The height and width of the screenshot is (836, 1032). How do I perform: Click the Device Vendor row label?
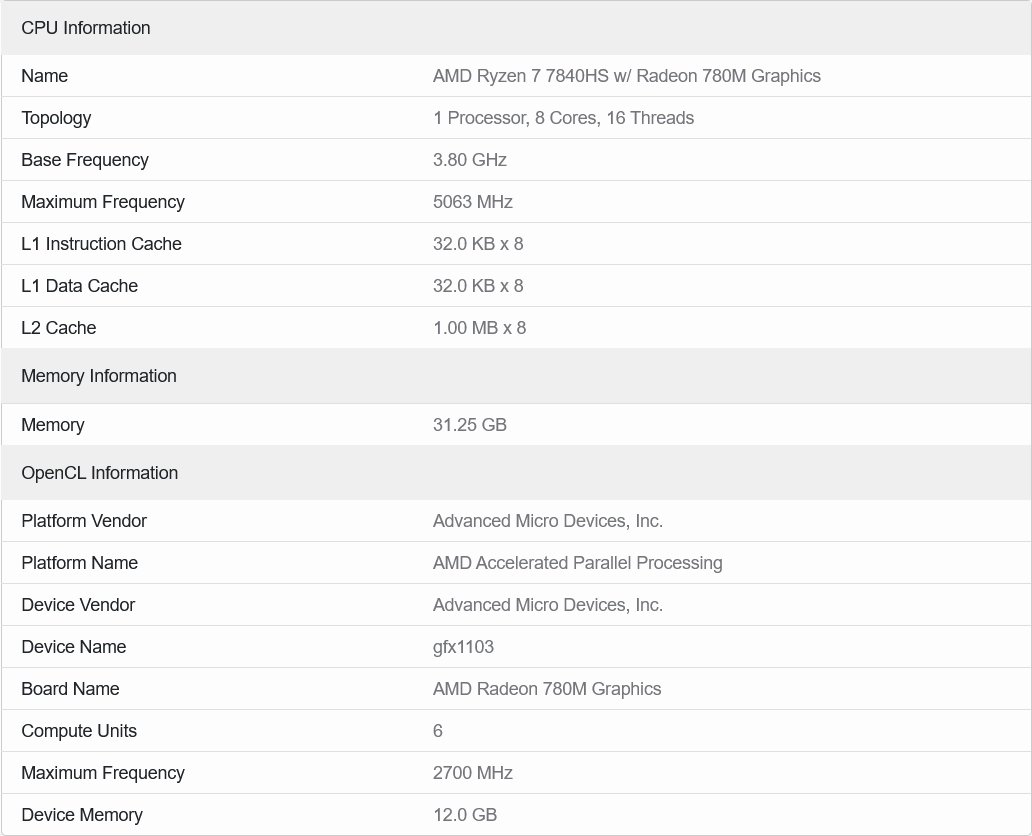tap(78, 605)
